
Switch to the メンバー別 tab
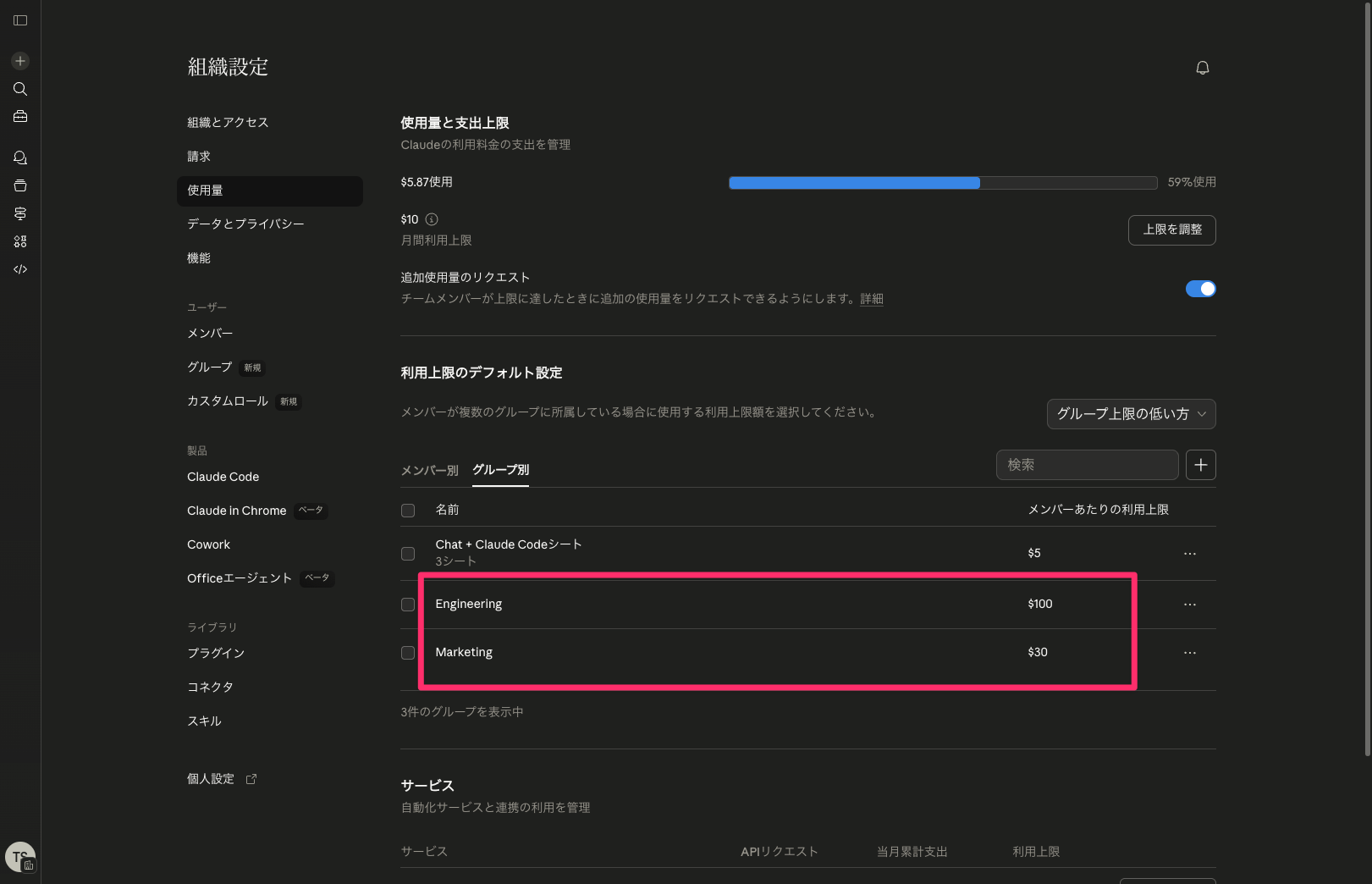pos(429,470)
